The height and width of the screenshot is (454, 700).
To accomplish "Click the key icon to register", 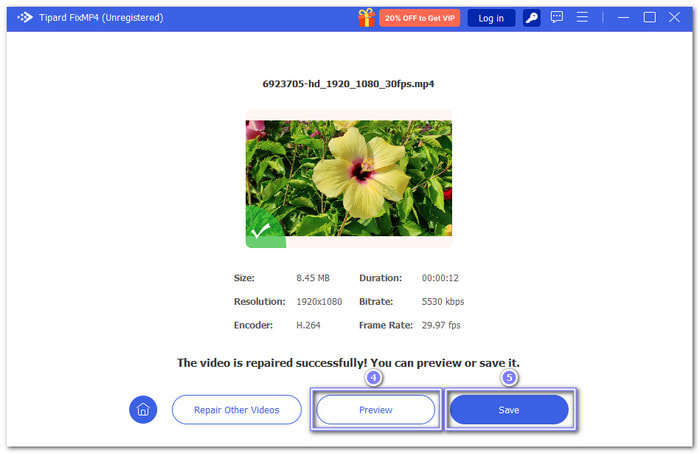I will (532, 18).
